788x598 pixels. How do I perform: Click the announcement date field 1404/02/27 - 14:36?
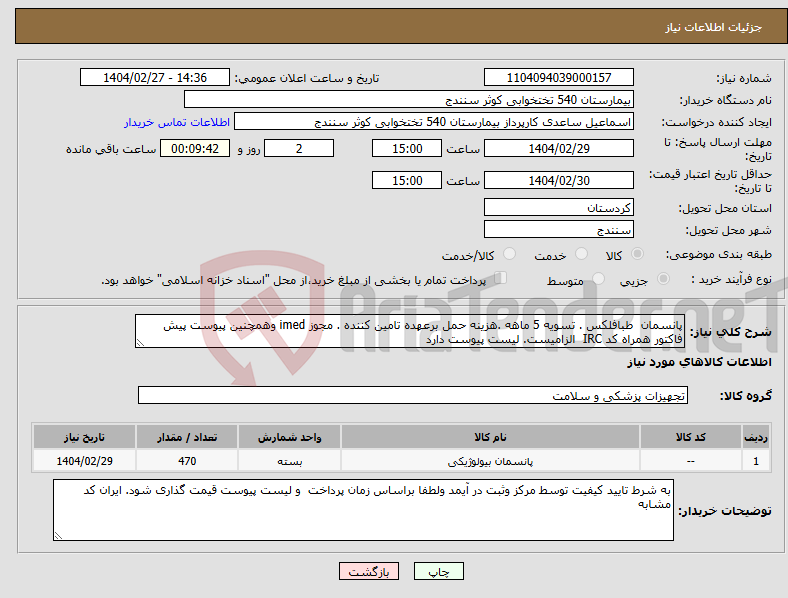click(155, 77)
